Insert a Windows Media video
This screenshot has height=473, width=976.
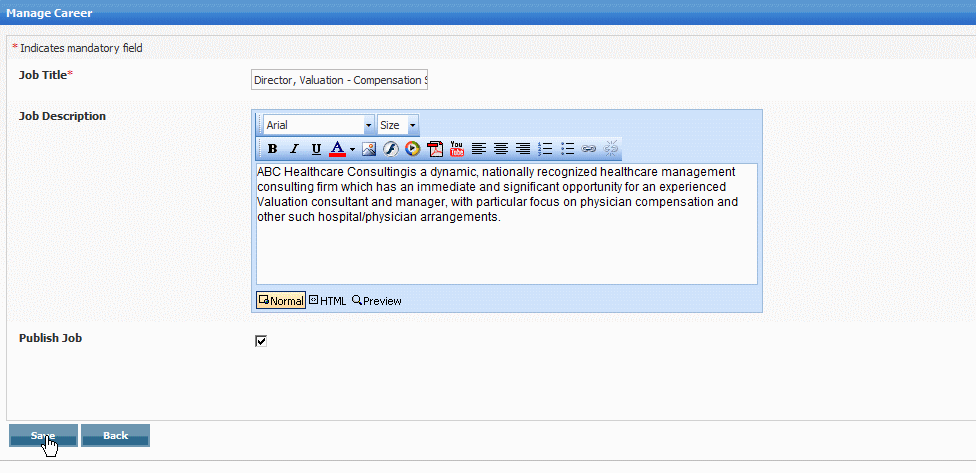(x=412, y=149)
